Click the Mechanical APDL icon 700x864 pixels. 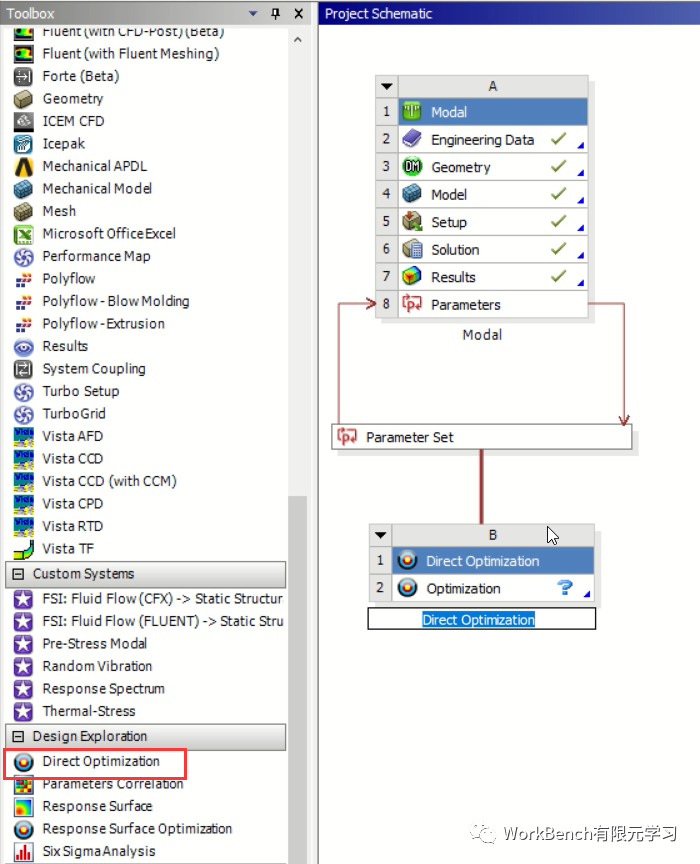[x=23, y=166]
